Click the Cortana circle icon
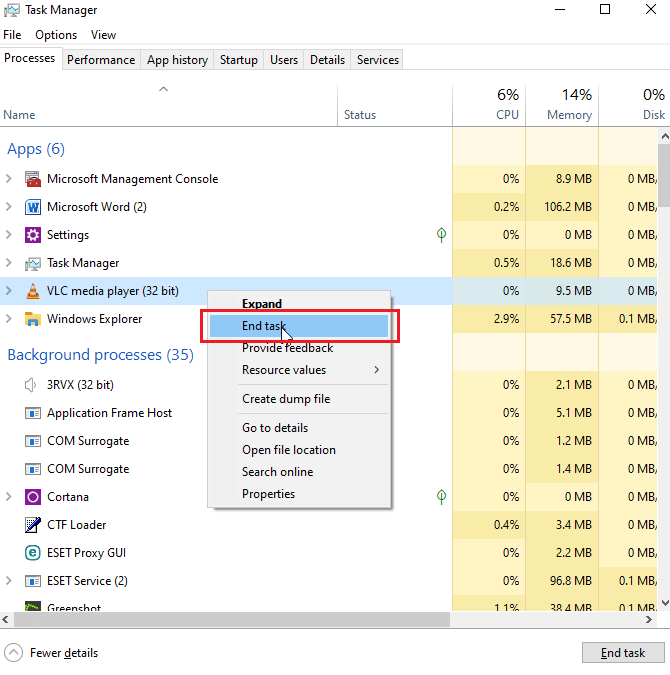This screenshot has height=675, width=670. click(x=33, y=497)
